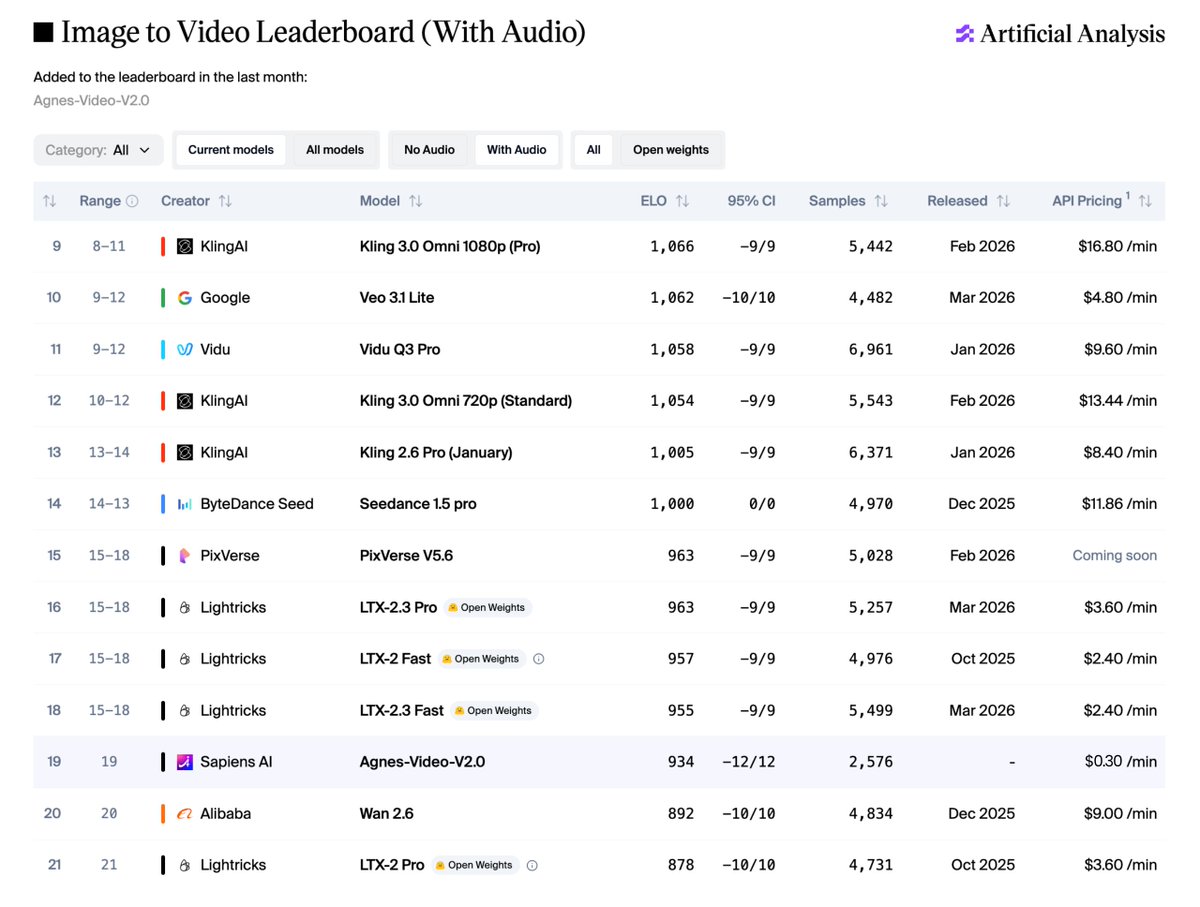Click the PixVerse V5.6 model name
This screenshot has height=907, width=1200.
coord(406,556)
